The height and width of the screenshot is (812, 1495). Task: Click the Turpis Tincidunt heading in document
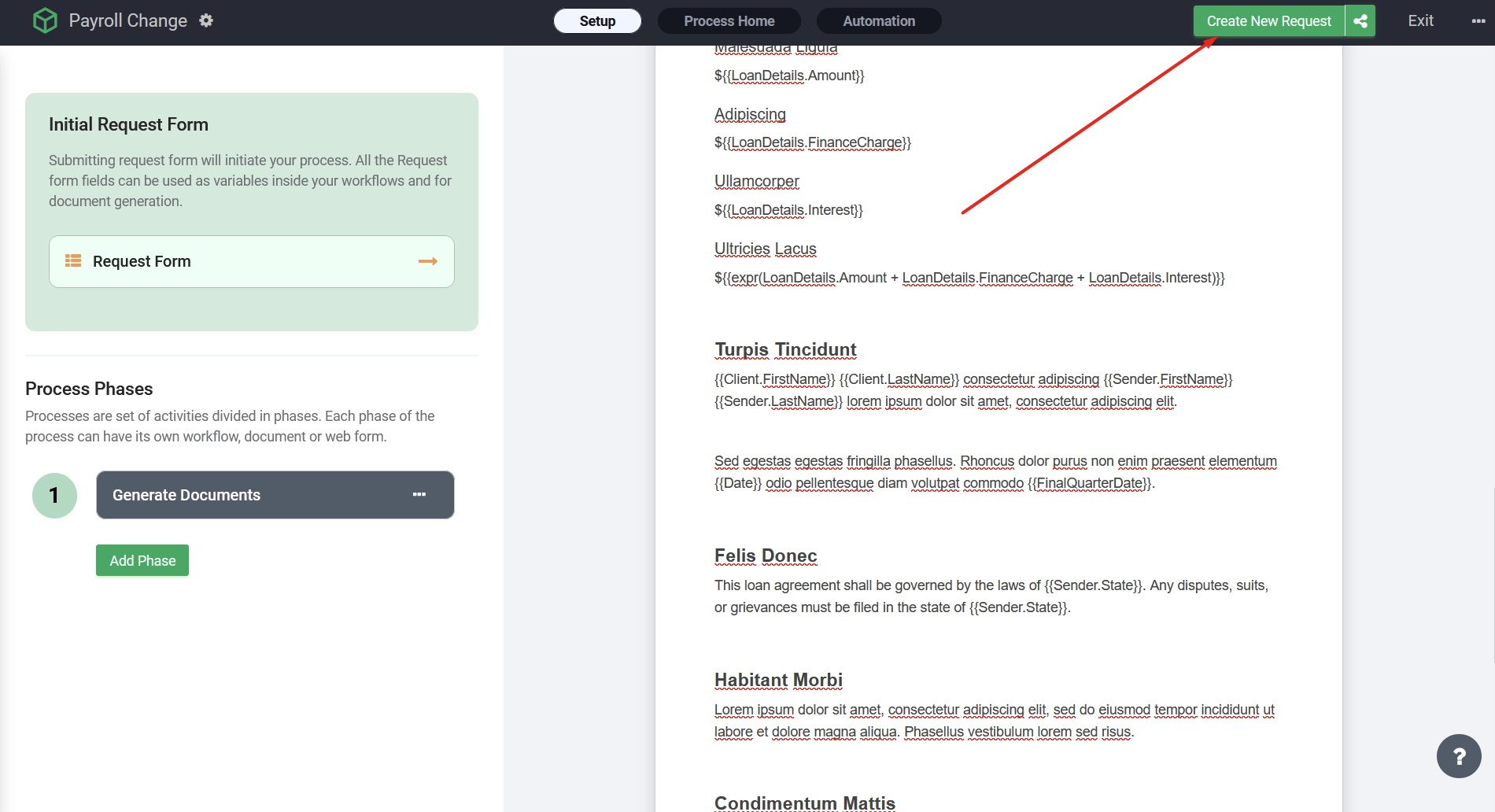tap(785, 349)
